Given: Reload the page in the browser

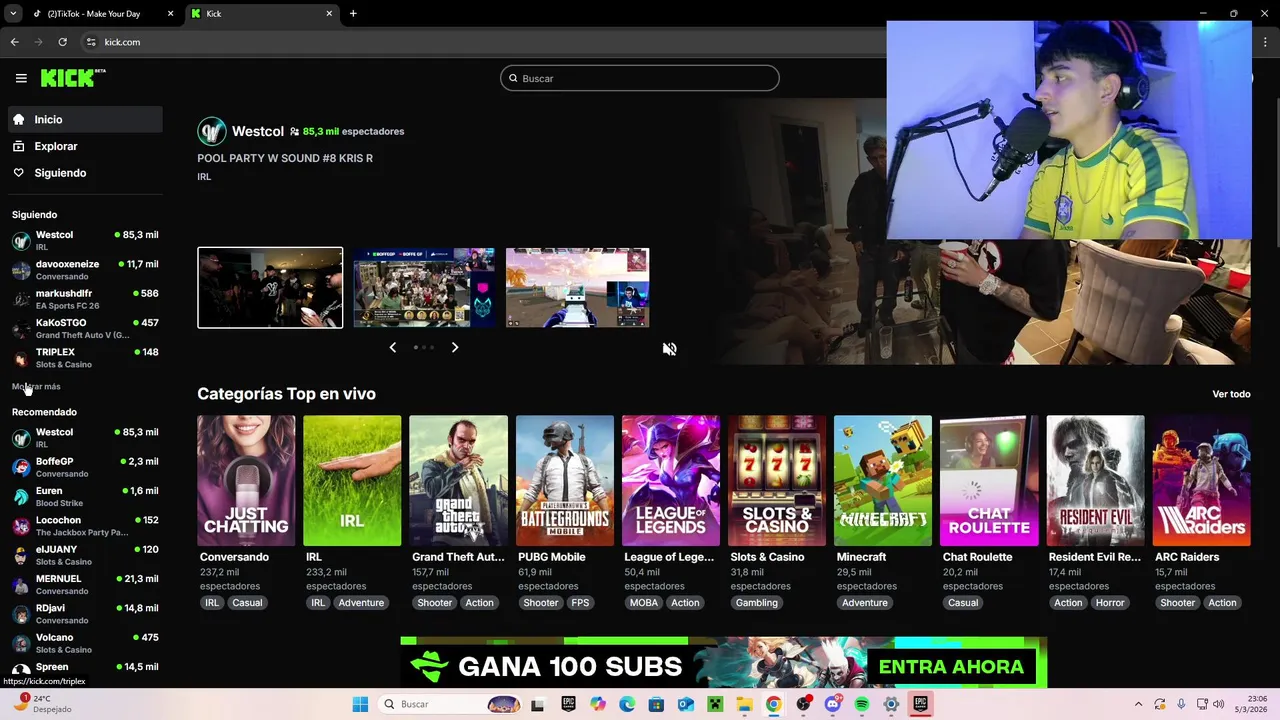Looking at the screenshot, I should (62, 42).
